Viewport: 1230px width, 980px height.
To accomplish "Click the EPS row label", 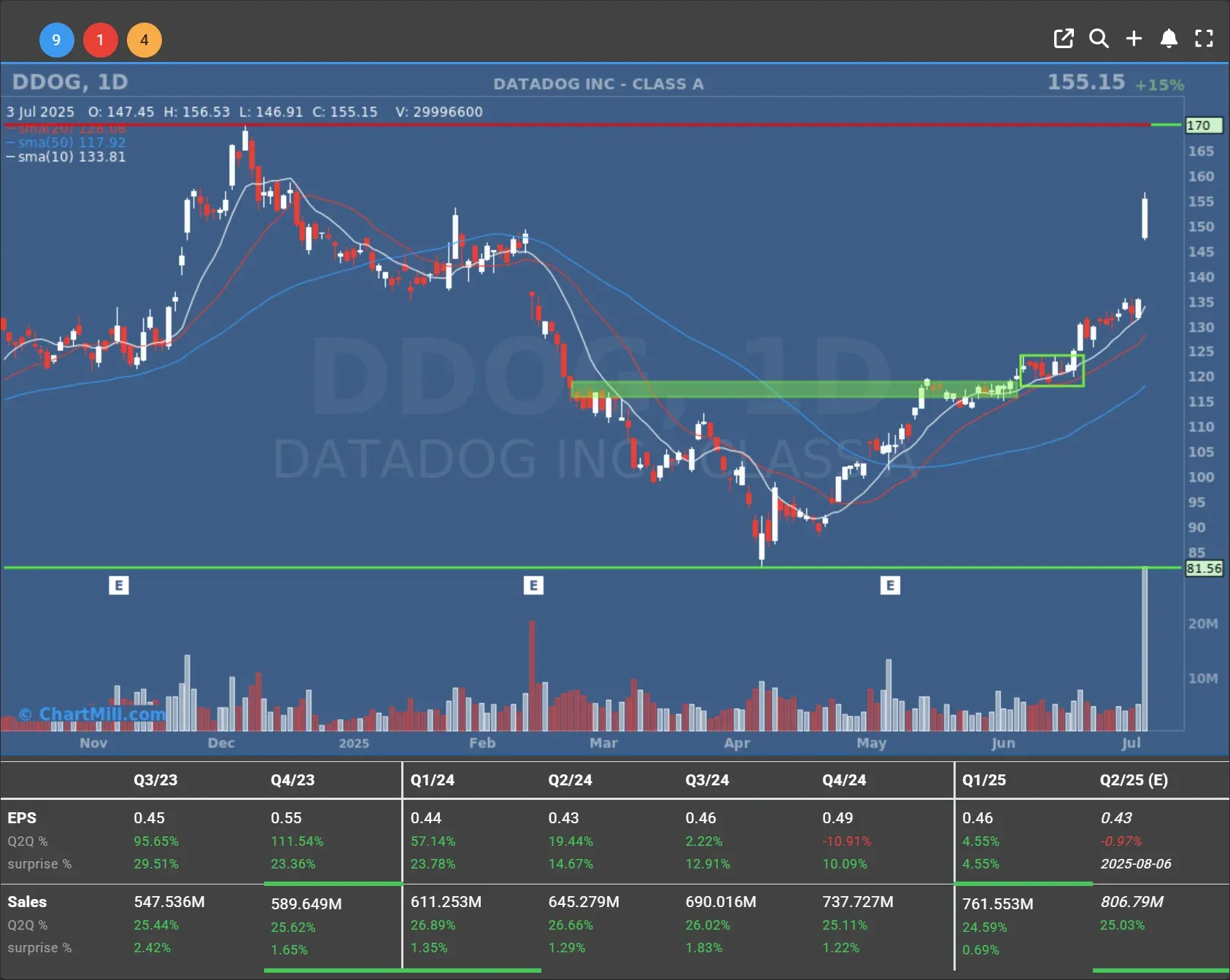I will pos(22,818).
